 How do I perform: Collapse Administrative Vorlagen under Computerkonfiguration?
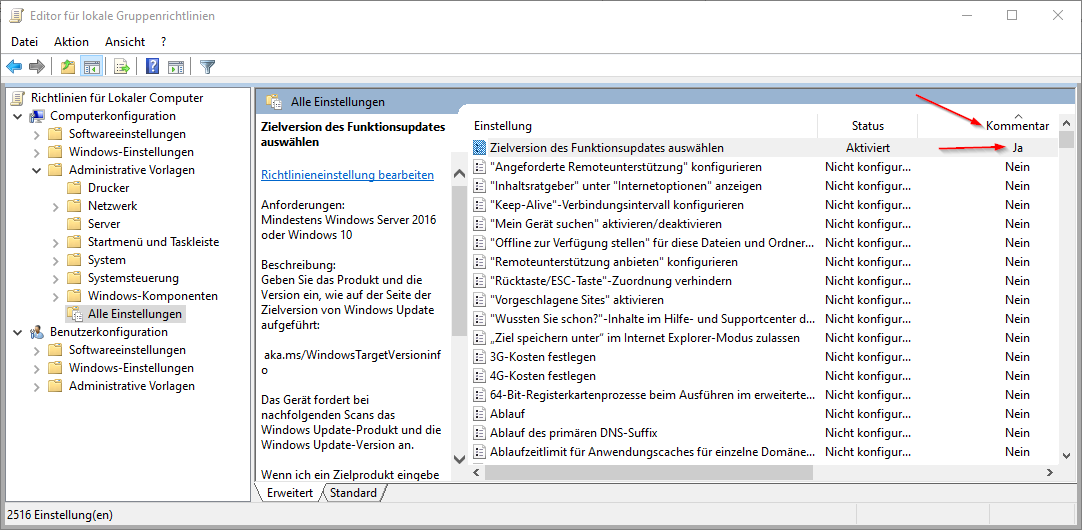coord(36,170)
